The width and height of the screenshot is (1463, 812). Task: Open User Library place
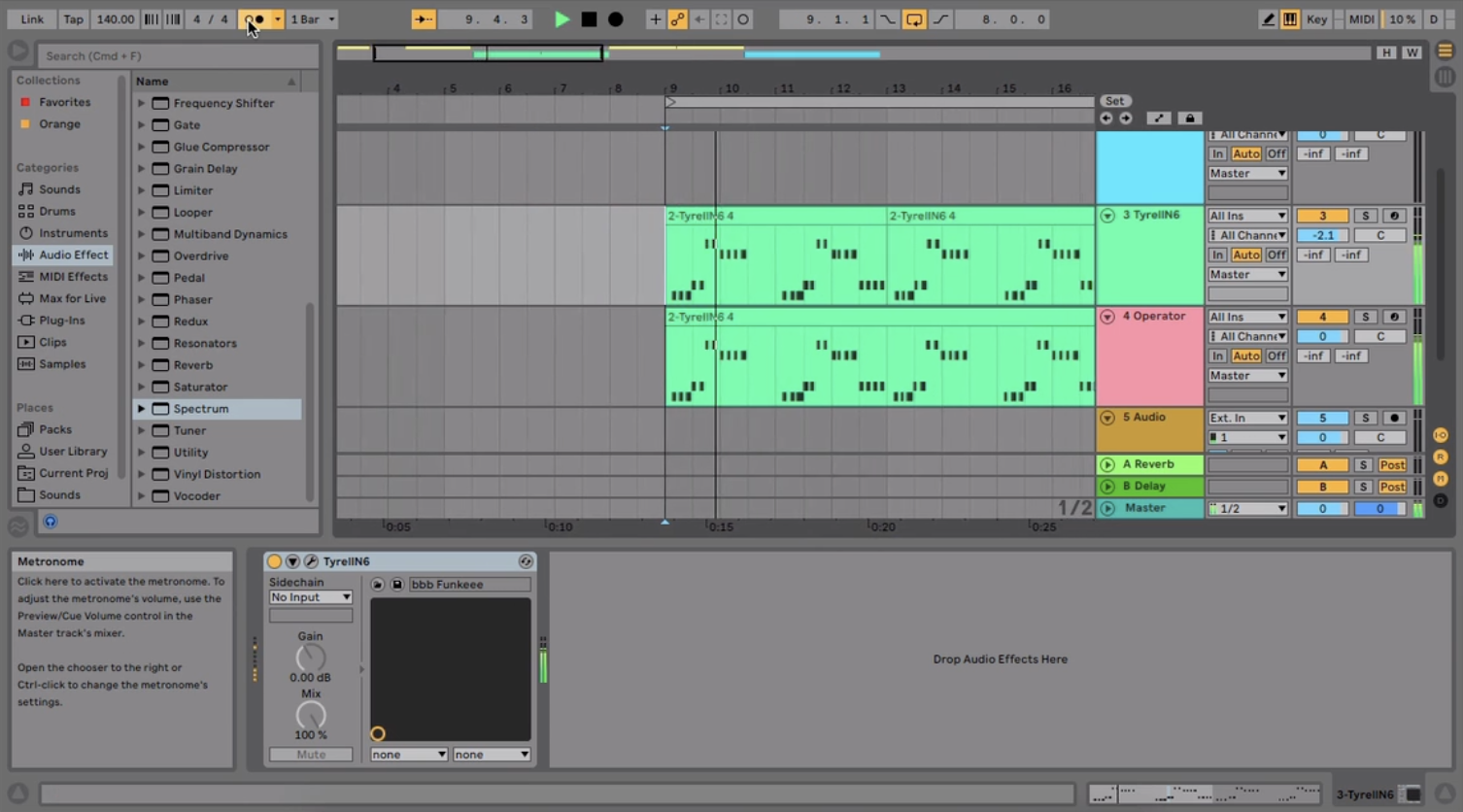tap(73, 452)
